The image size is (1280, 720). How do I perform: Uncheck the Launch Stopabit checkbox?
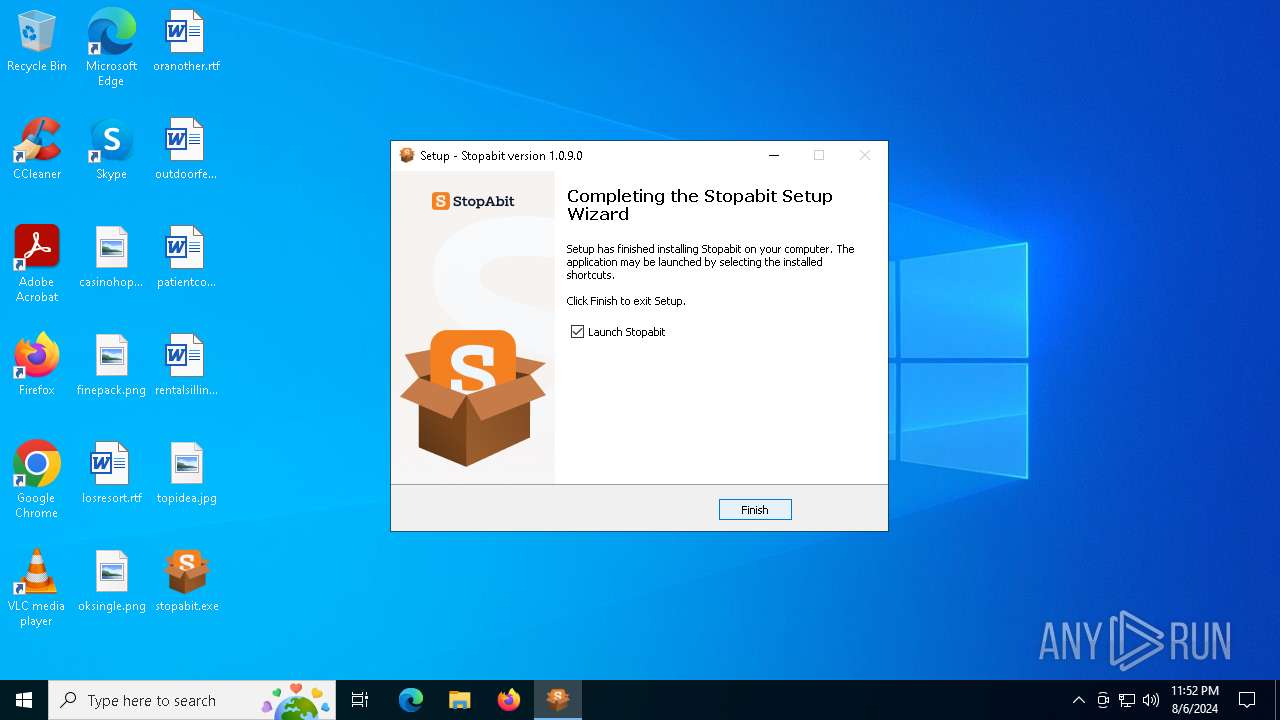(577, 332)
